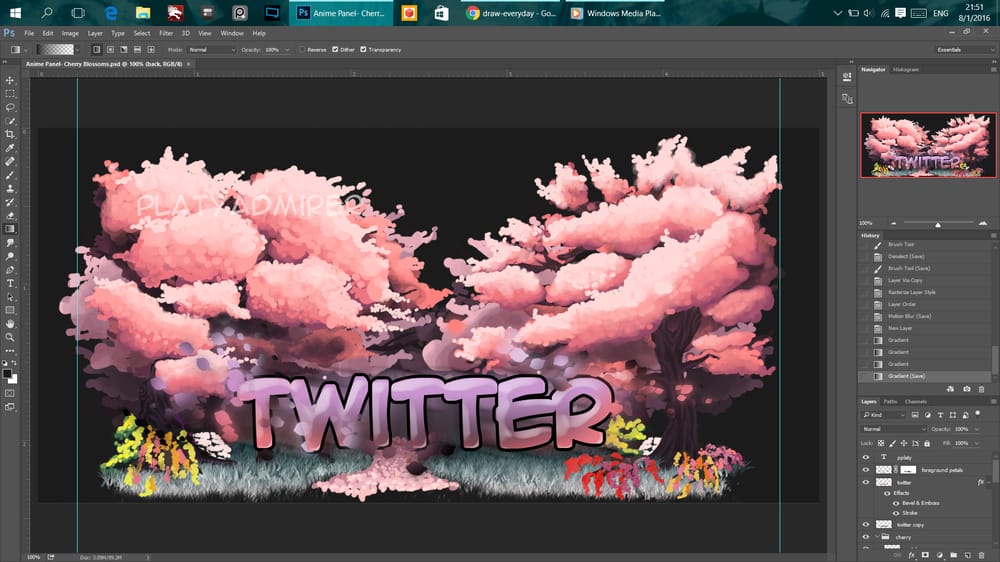This screenshot has width=1000, height=562.
Task: Choose the Diamond Gradient style icon
Action: click(151, 49)
